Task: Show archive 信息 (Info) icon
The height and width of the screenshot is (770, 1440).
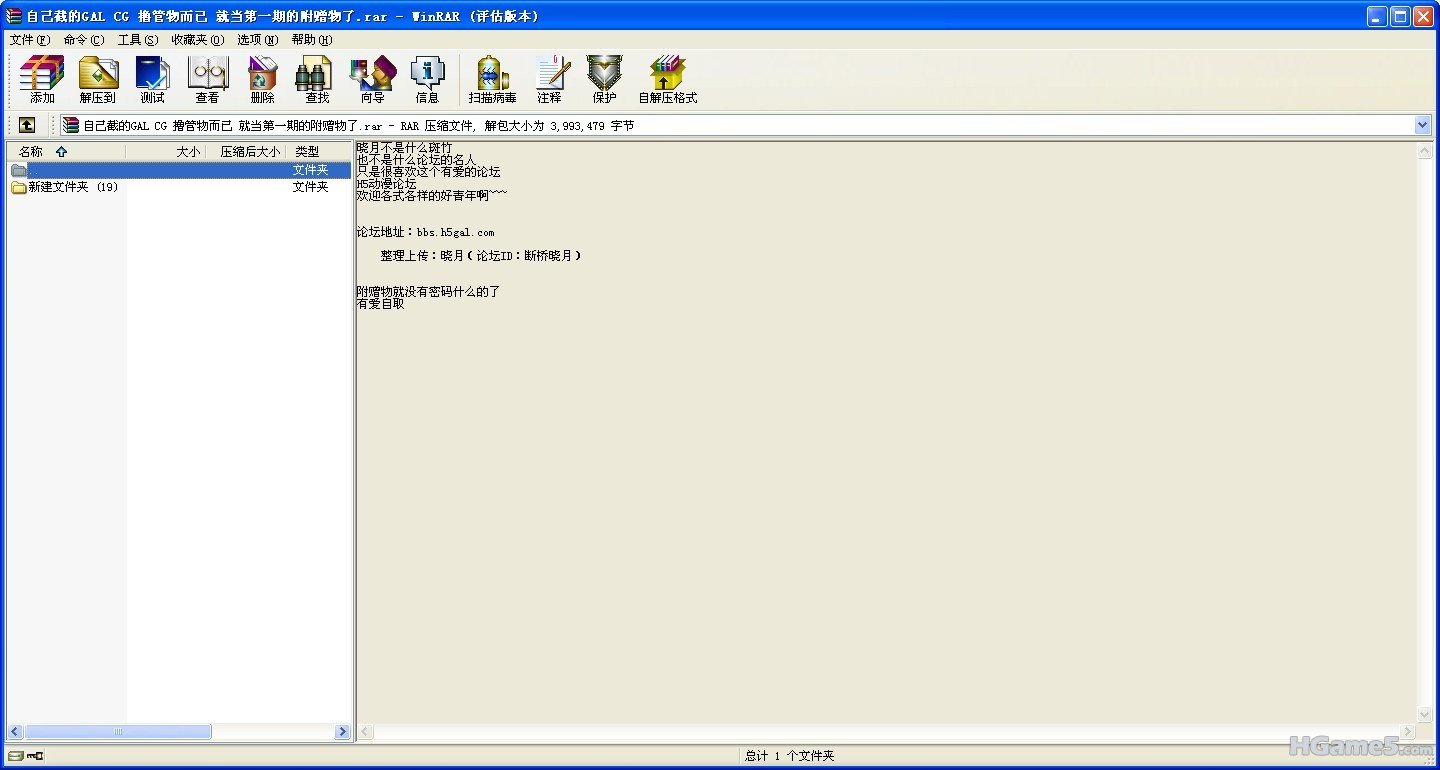Action: click(x=427, y=80)
